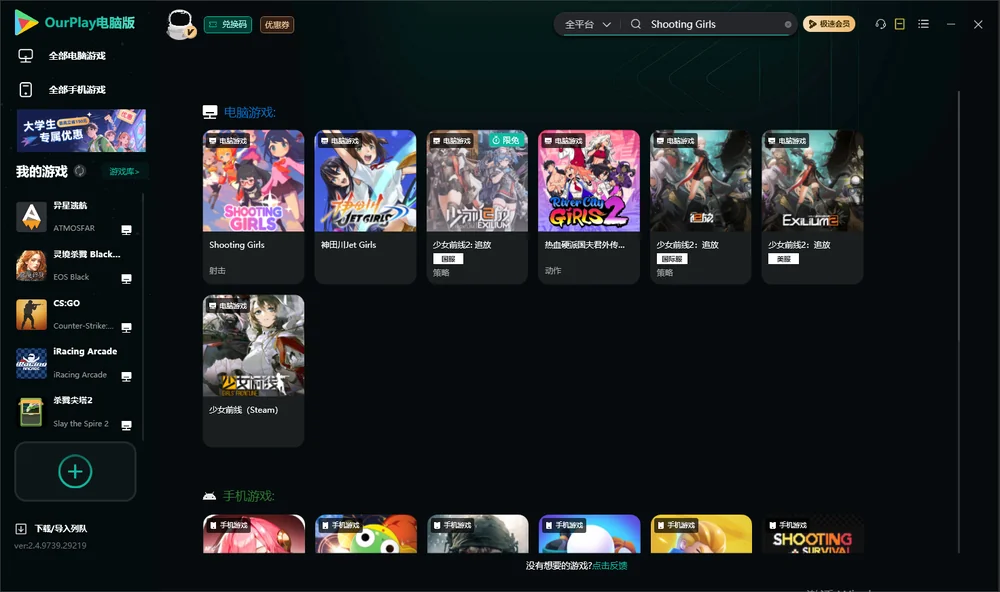The height and width of the screenshot is (592, 1000).
Task: Click the search magnifier icon
Action: coord(636,24)
